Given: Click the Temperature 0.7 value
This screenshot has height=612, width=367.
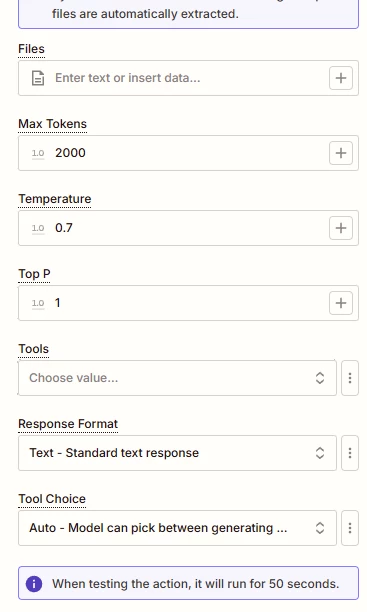Looking at the screenshot, I should coord(64,228).
